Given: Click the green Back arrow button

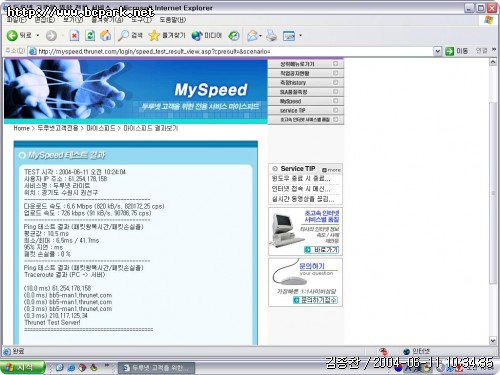Looking at the screenshot, I should tap(12, 36).
